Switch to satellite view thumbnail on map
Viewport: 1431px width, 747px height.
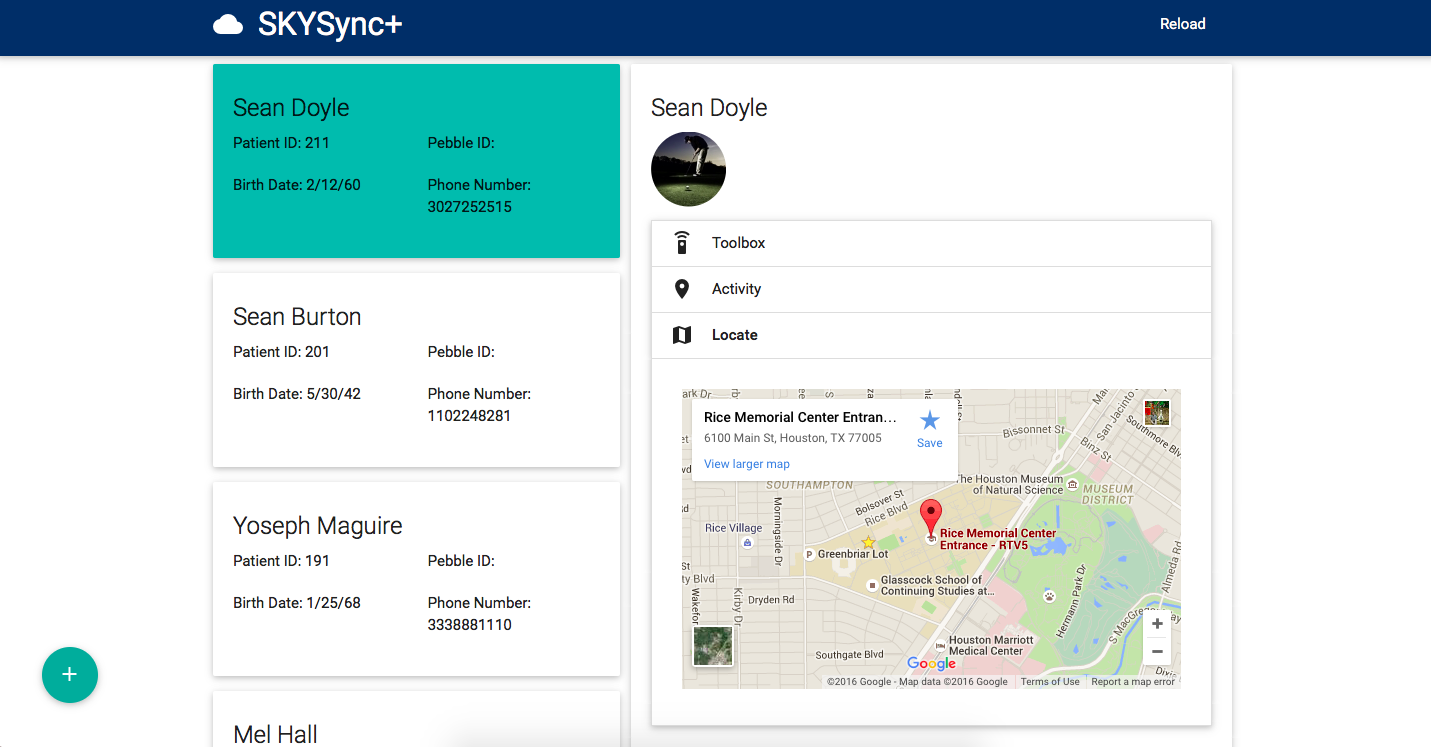click(713, 646)
